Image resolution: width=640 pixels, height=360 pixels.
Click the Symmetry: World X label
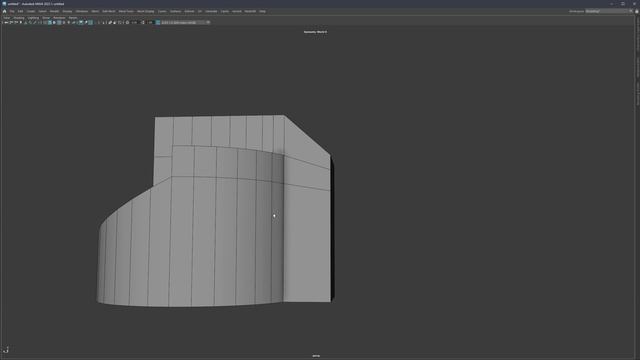316,32
